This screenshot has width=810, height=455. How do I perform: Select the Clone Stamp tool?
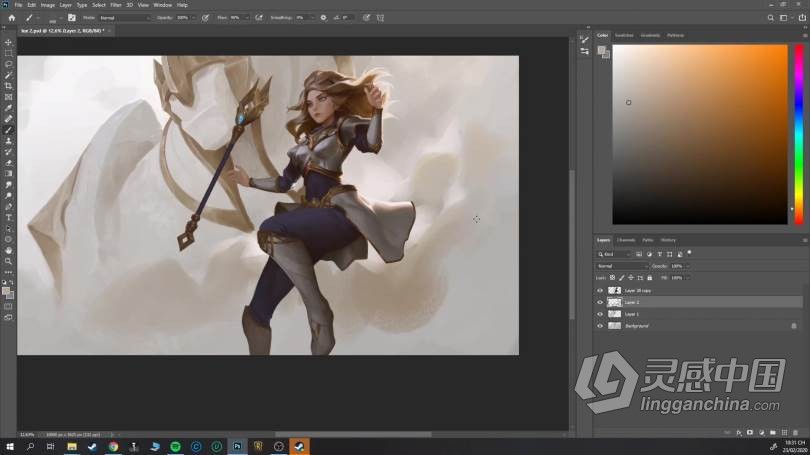point(8,140)
